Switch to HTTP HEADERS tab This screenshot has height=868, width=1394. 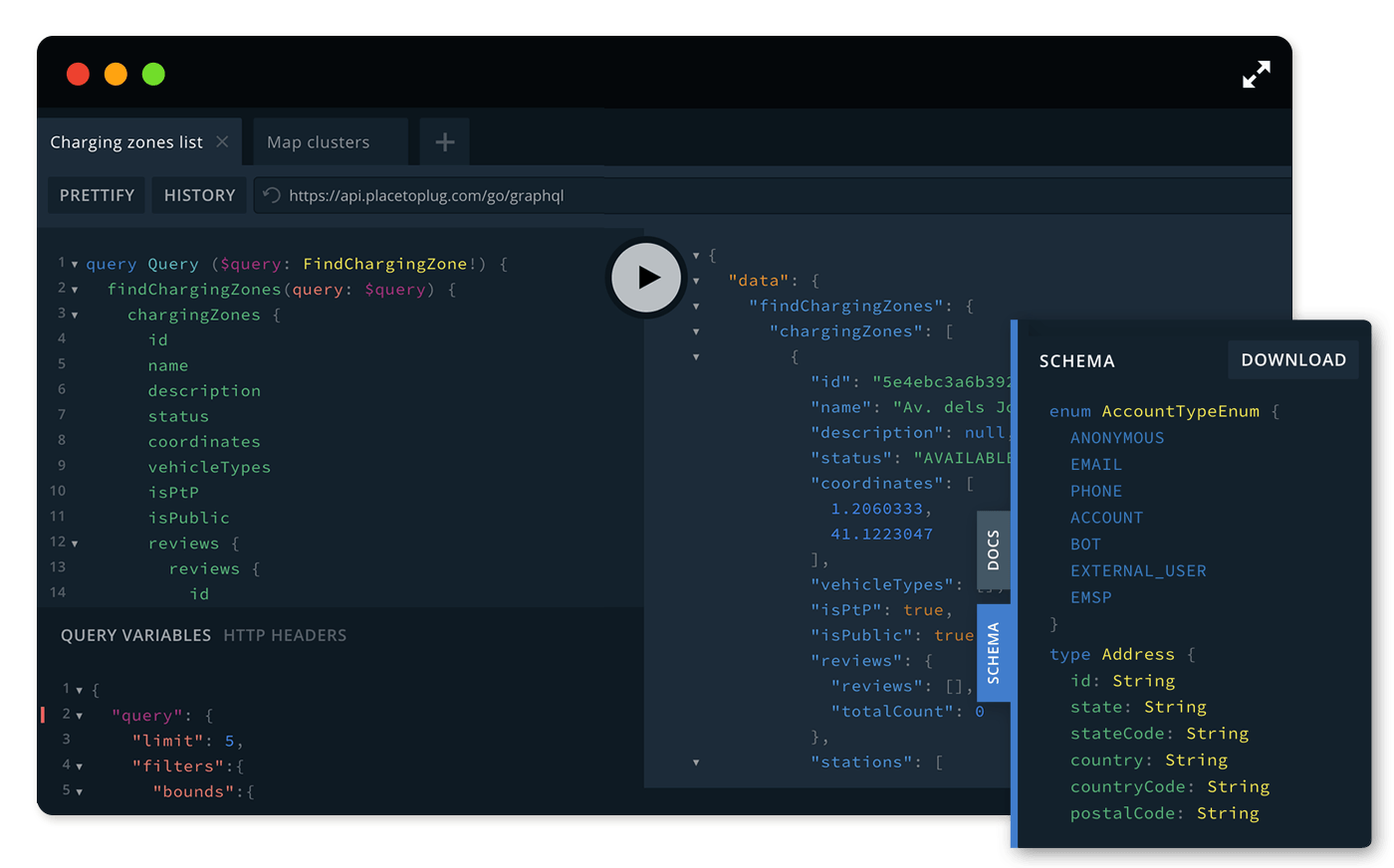[285, 635]
